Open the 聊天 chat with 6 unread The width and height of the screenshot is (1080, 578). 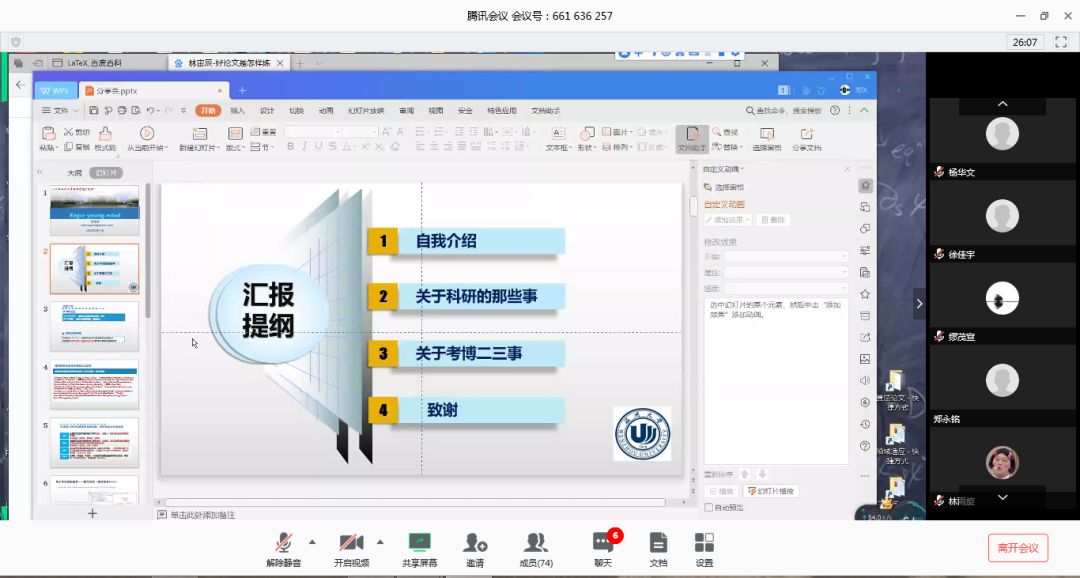(x=603, y=543)
